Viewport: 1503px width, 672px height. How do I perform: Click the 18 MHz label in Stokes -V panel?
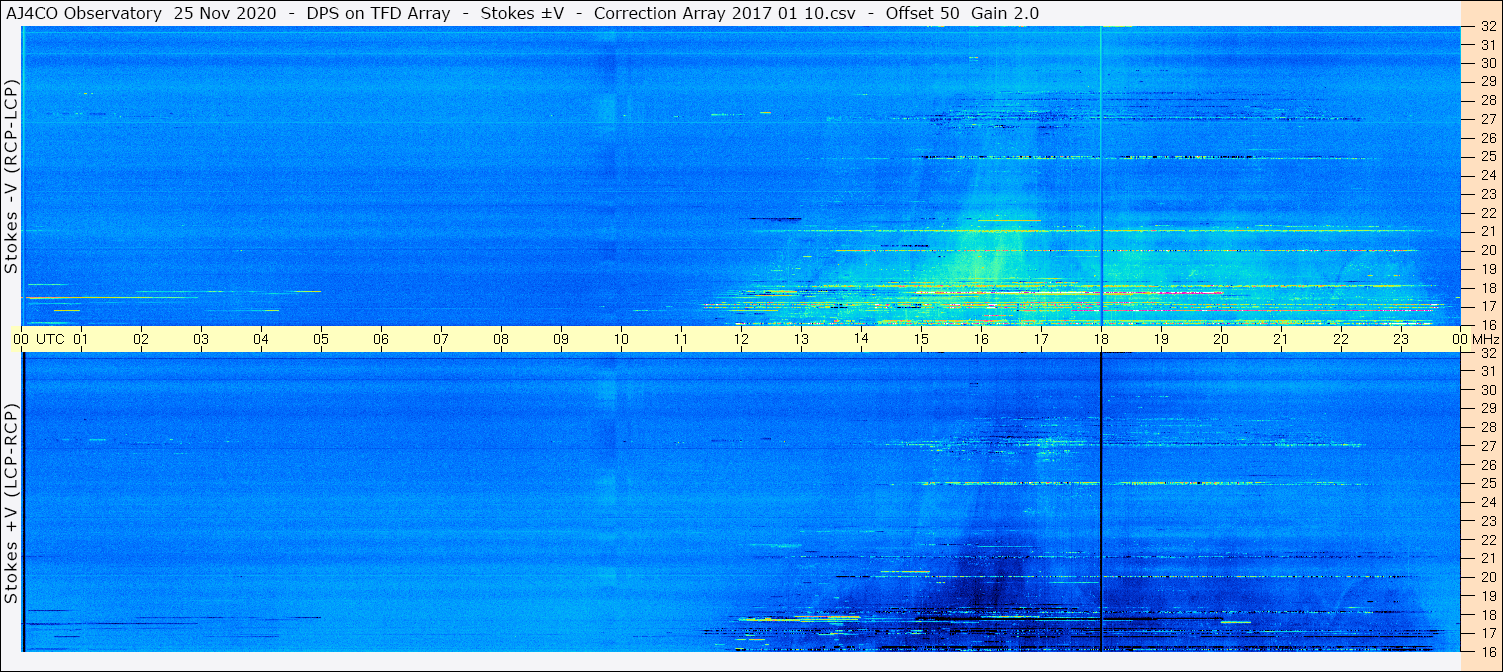click(1487, 287)
